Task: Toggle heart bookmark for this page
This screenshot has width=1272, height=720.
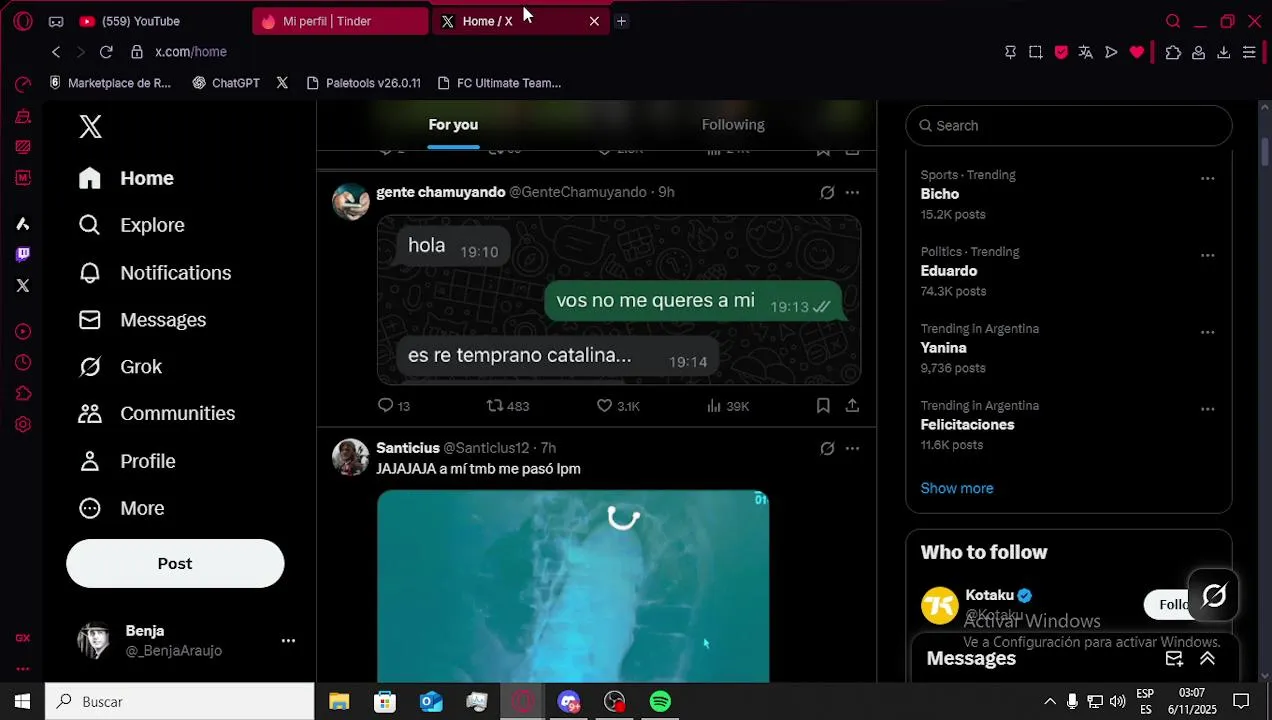Action: click(x=1137, y=52)
